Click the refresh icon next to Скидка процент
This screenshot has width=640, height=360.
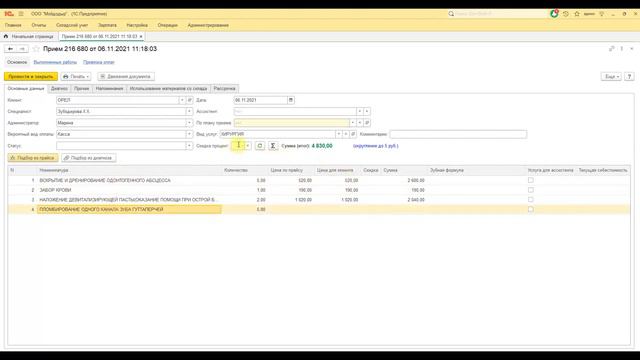point(260,146)
